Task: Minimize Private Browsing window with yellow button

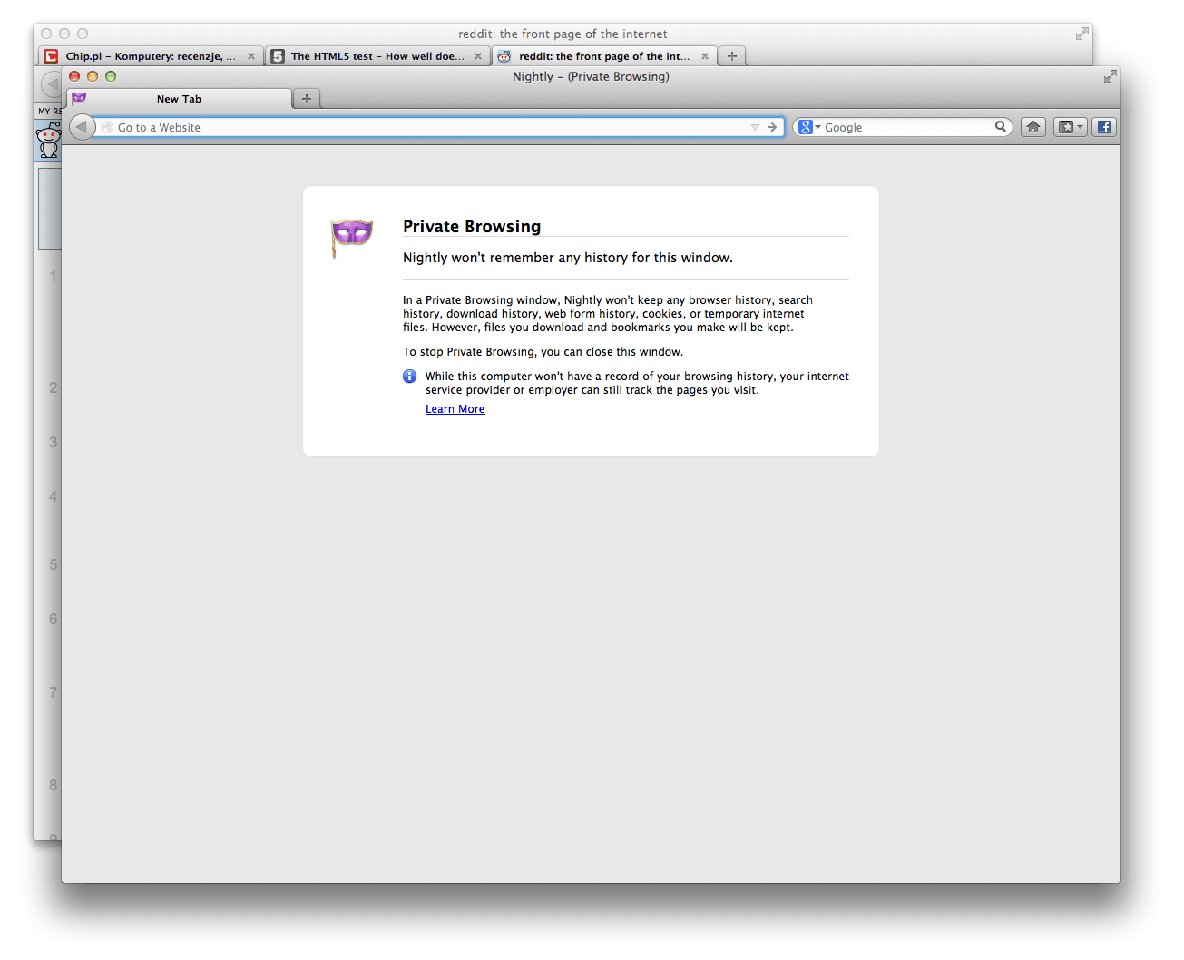Action: 92,76
